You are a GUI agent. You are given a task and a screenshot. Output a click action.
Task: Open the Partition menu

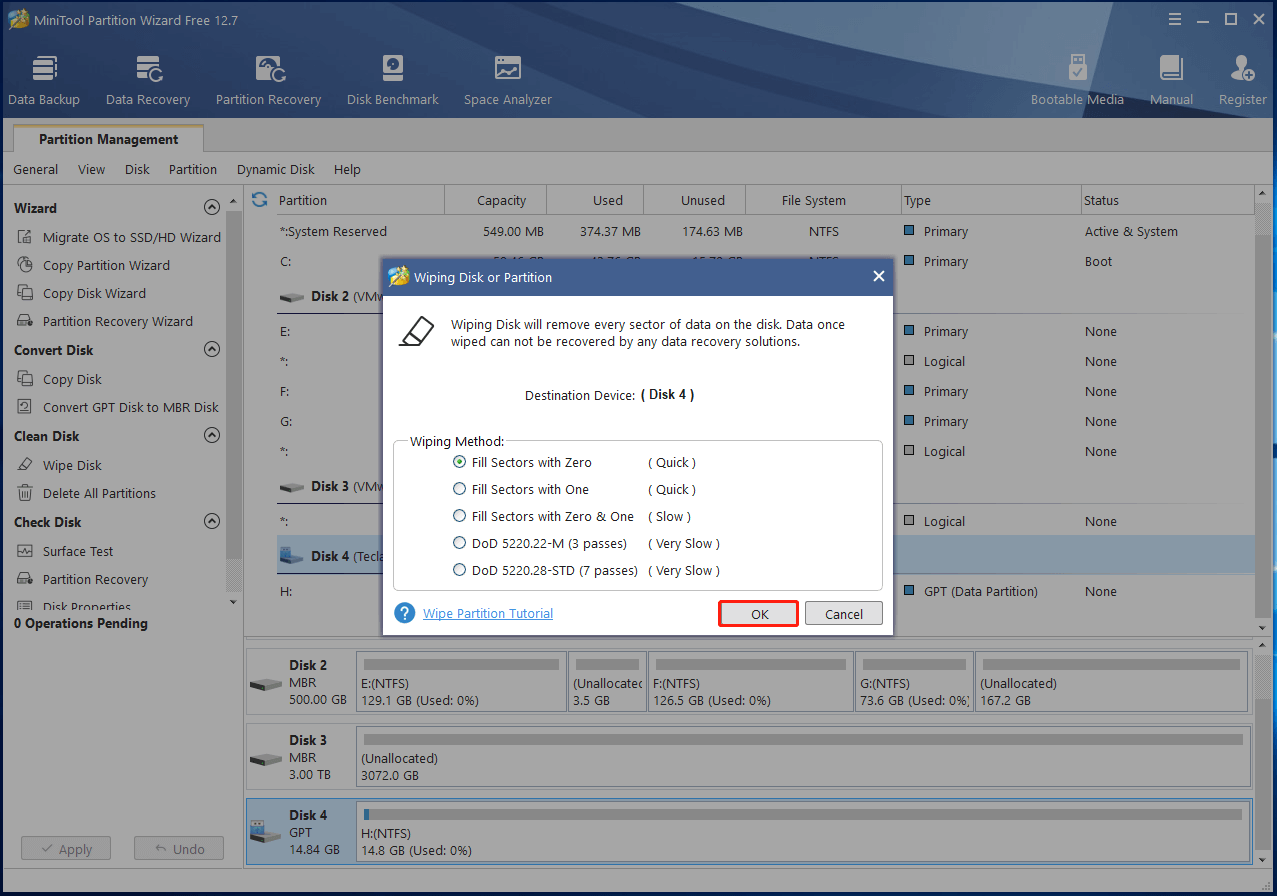tap(193, 169)
